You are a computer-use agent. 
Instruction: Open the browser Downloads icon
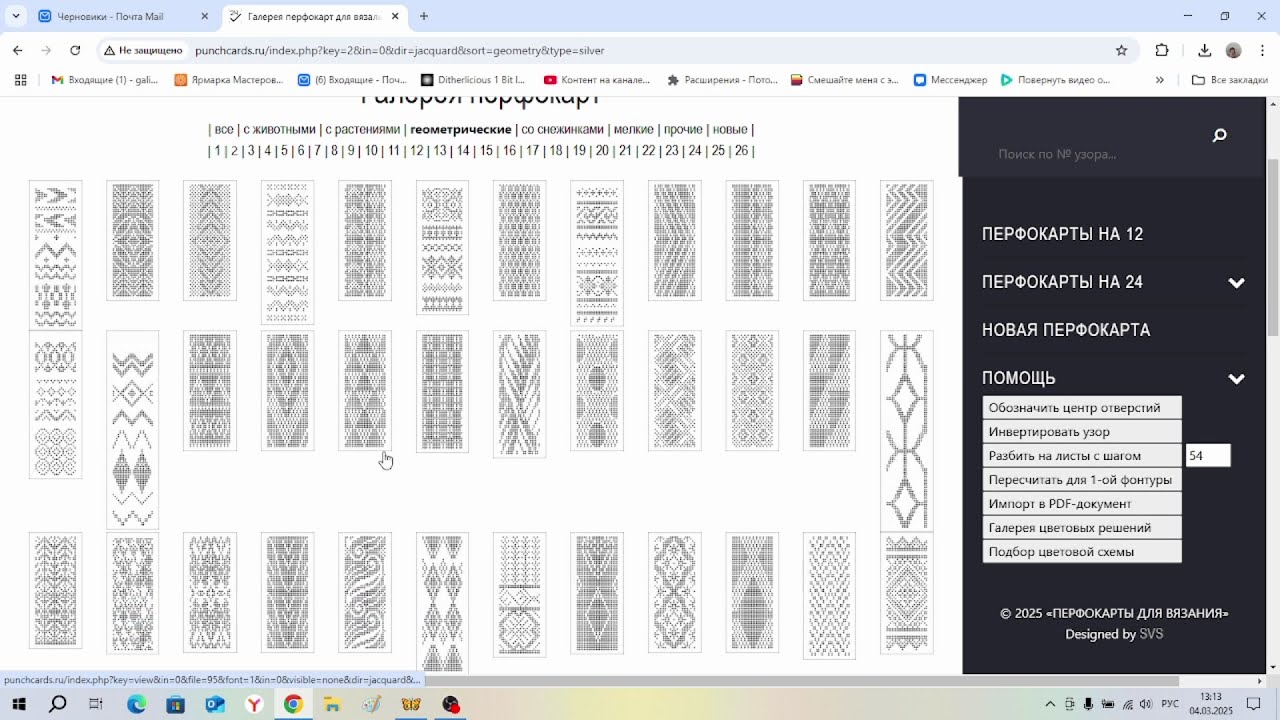pyautogui.click(x=1204, y=50)
